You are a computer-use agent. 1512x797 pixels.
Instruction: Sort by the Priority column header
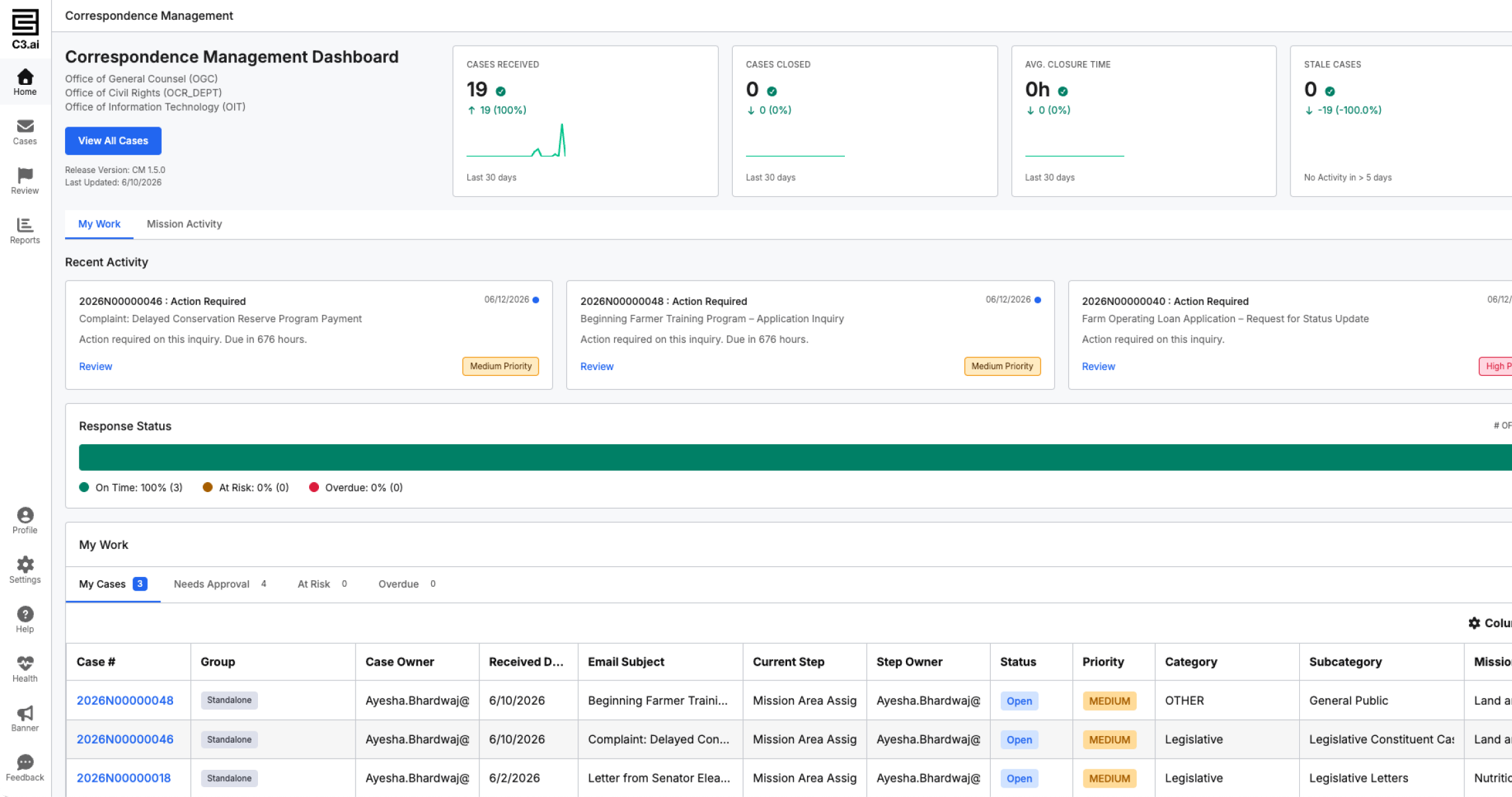click(1114, 662)
